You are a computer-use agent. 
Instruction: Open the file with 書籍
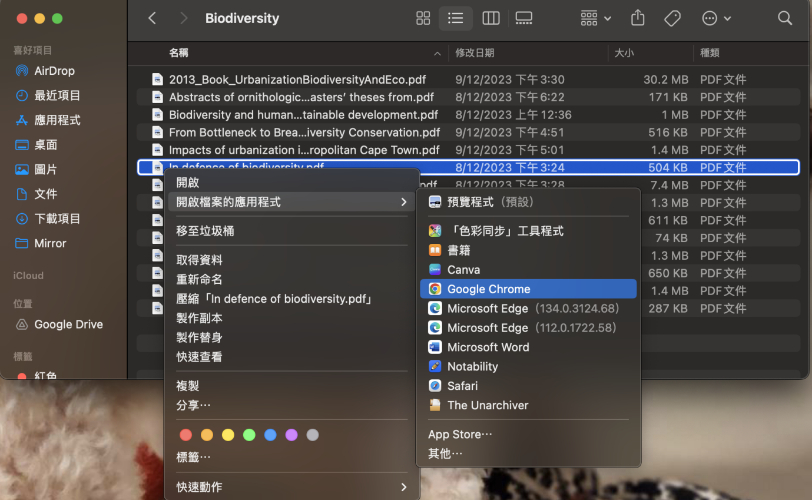click(x=528, y=251)
